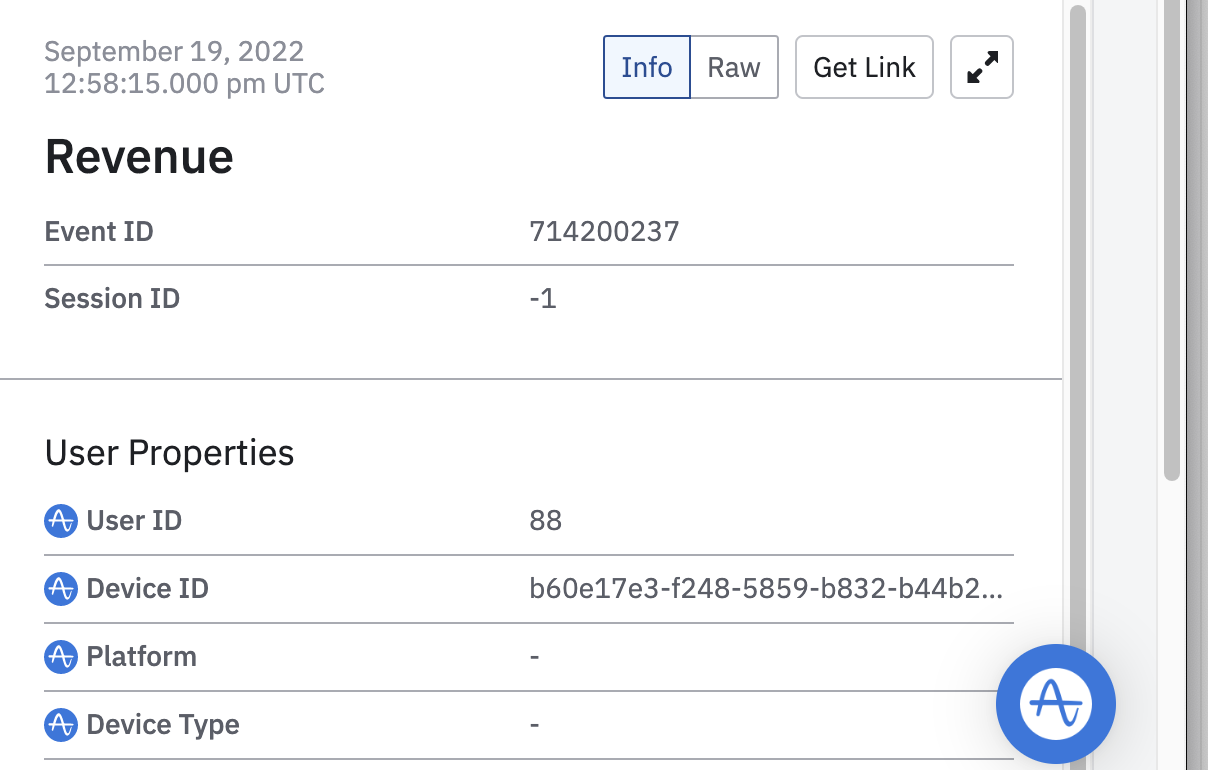Click the Amplitude icon beside Platform
This screenshot has width=1208, height=770.
point(61,657)
